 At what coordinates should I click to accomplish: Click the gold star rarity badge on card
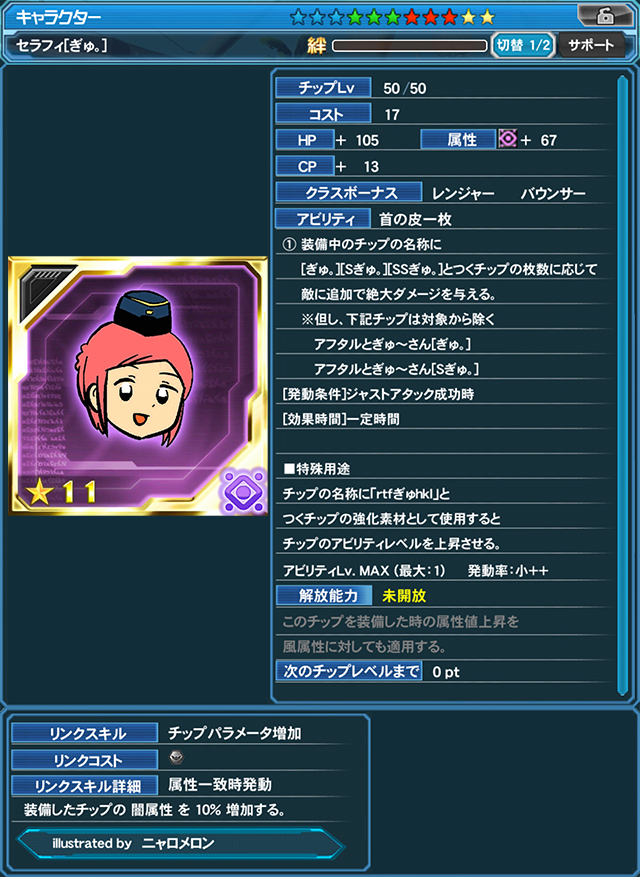point(60,492)
